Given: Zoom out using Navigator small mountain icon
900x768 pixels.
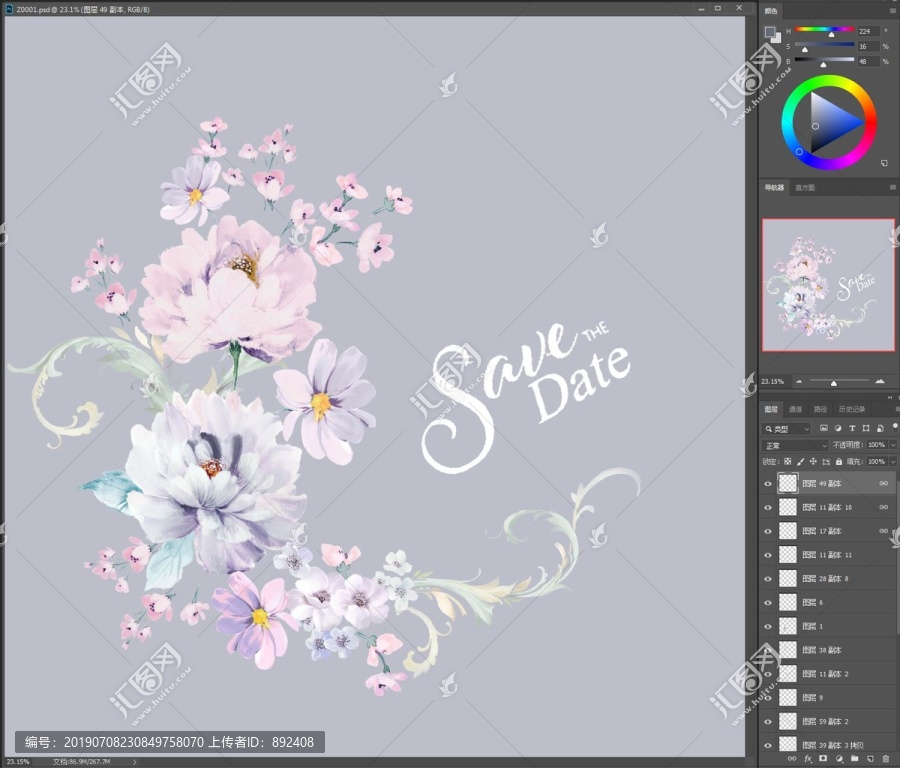Looking at the screenshot, I should [x=799, y=382].
